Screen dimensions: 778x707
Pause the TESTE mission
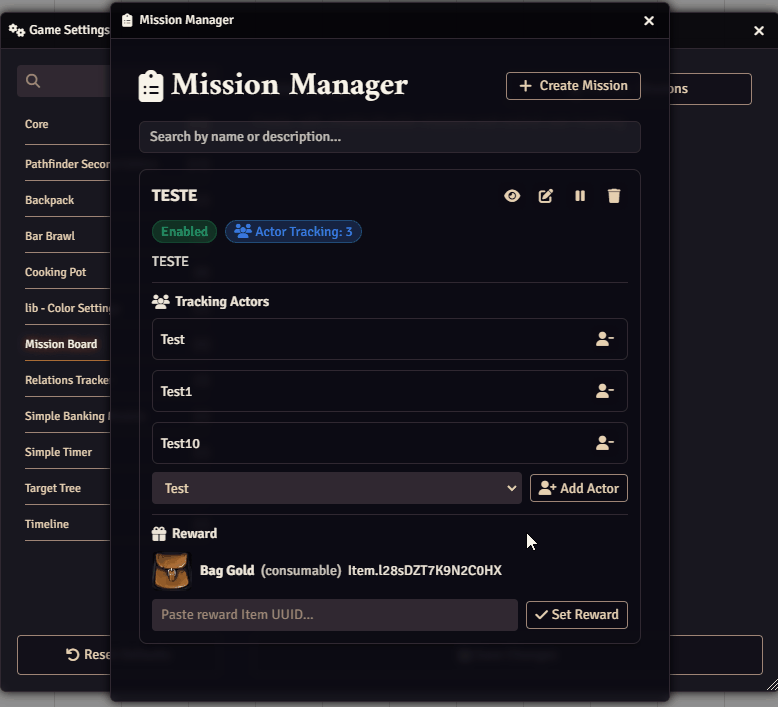click(580, 196)
